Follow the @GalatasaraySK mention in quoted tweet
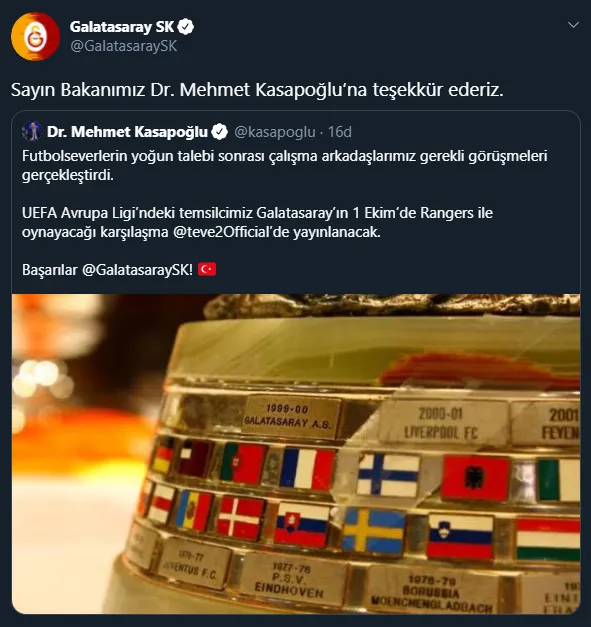The image size is (591, 627). pos(137,270)
